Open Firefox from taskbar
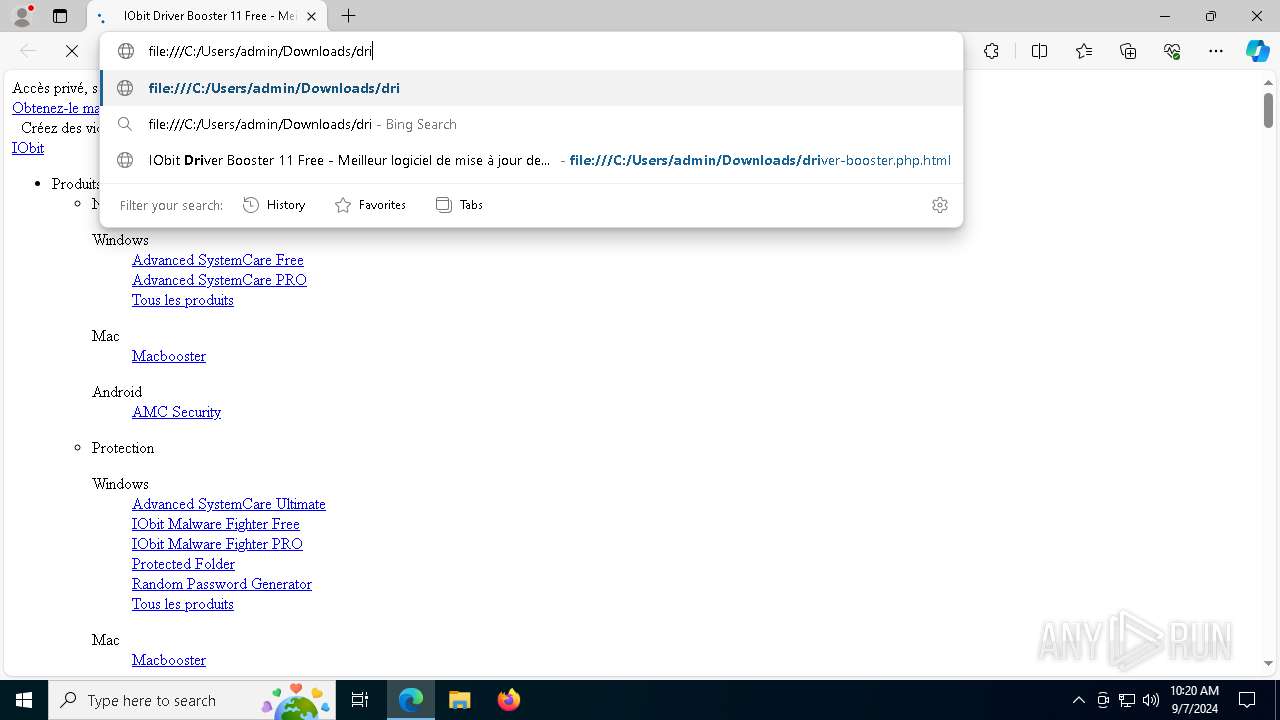 pos(508,700)
